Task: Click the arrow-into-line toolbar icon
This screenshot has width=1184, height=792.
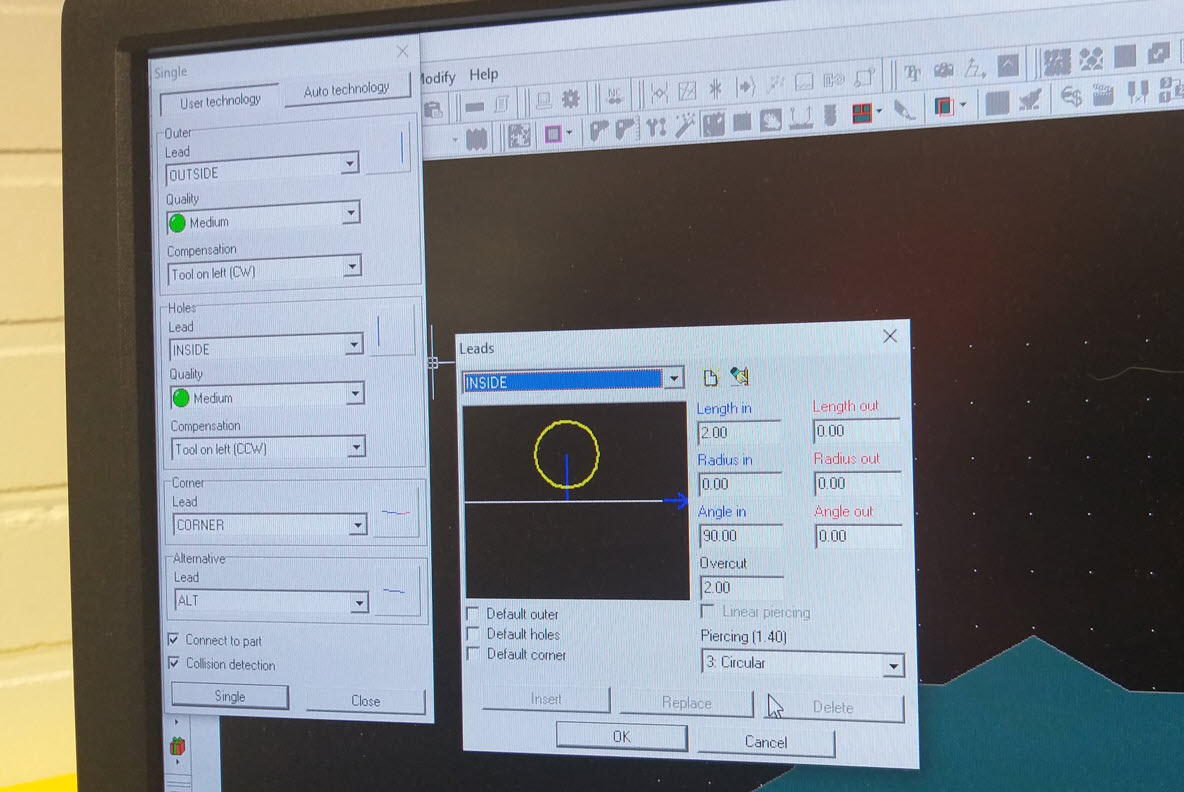Action: coord(745,87)
